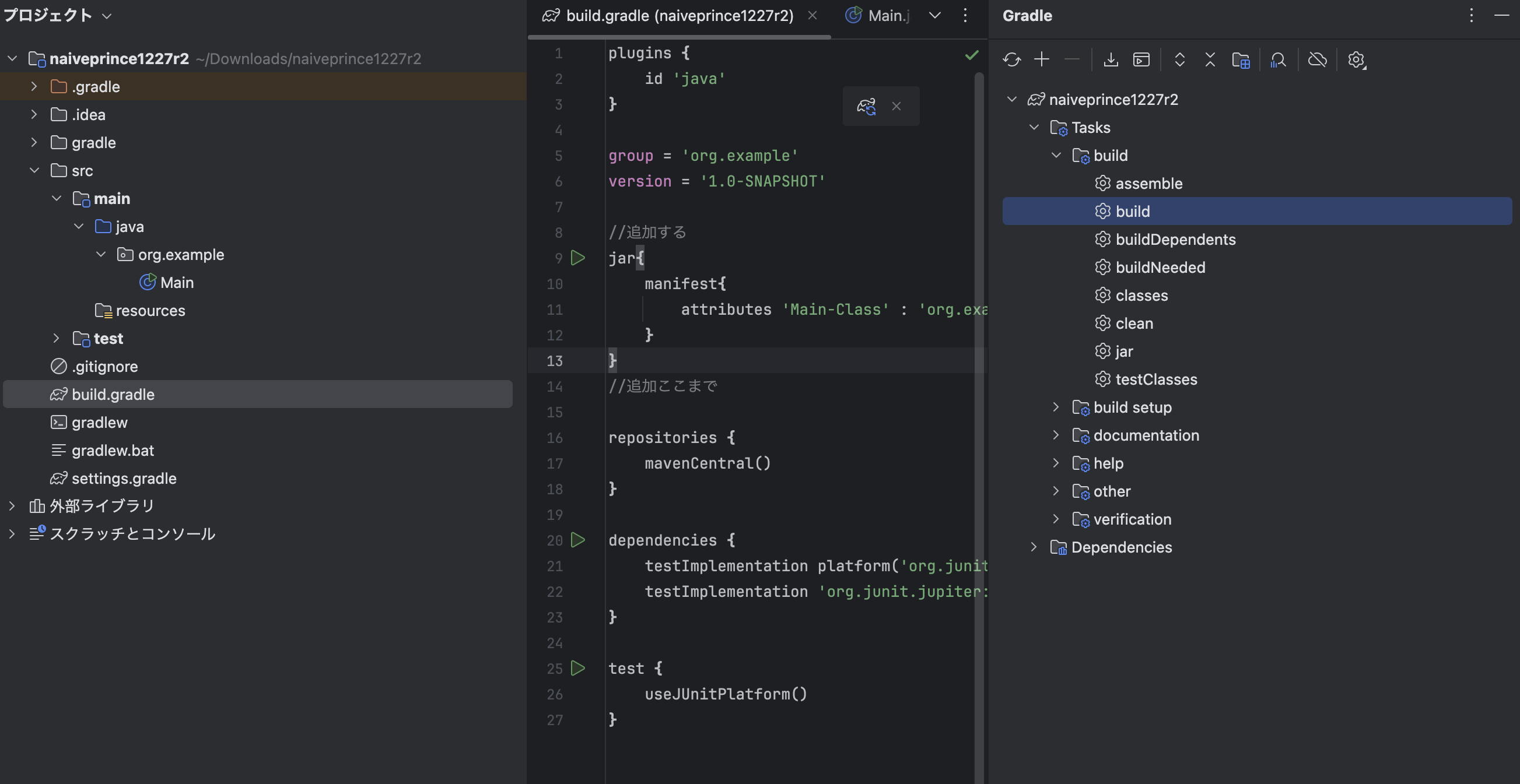Expand all nodes in Gradle tree
The height and width of the screenshot is (784, 1520).
1179,59
